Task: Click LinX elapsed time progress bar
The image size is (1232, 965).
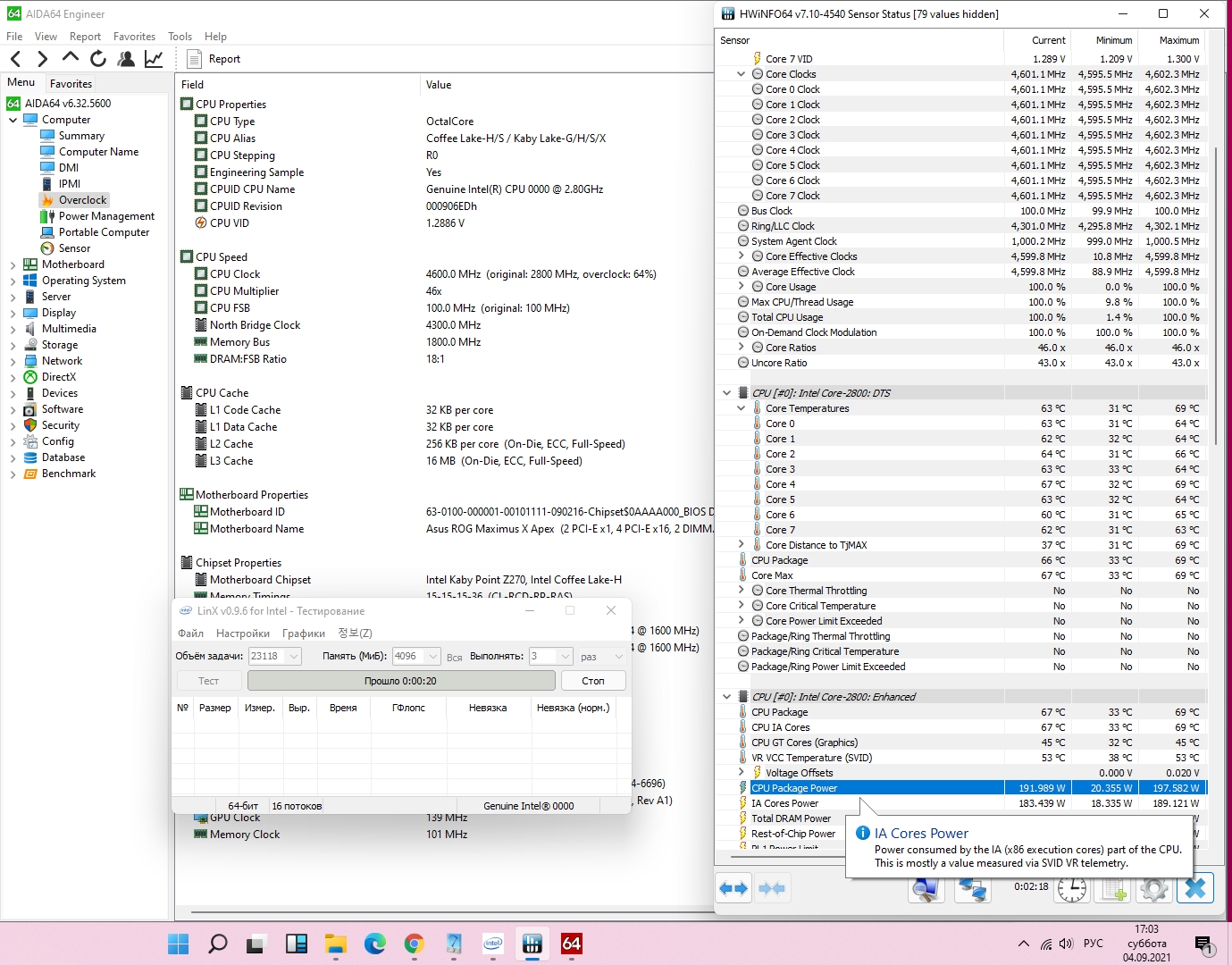Action: point(401,681)
